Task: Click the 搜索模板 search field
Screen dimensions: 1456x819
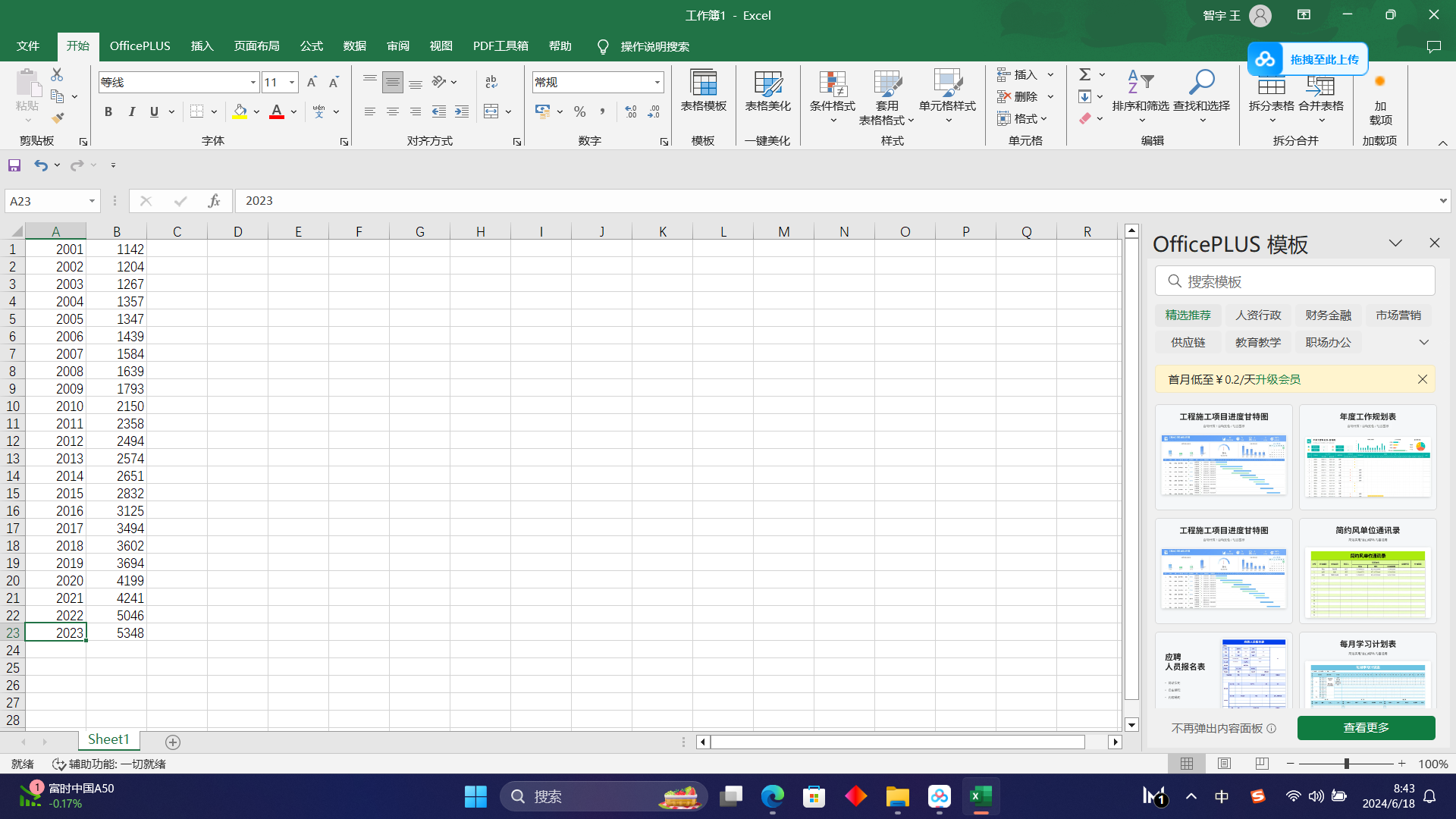Action: coord(1295,281)
